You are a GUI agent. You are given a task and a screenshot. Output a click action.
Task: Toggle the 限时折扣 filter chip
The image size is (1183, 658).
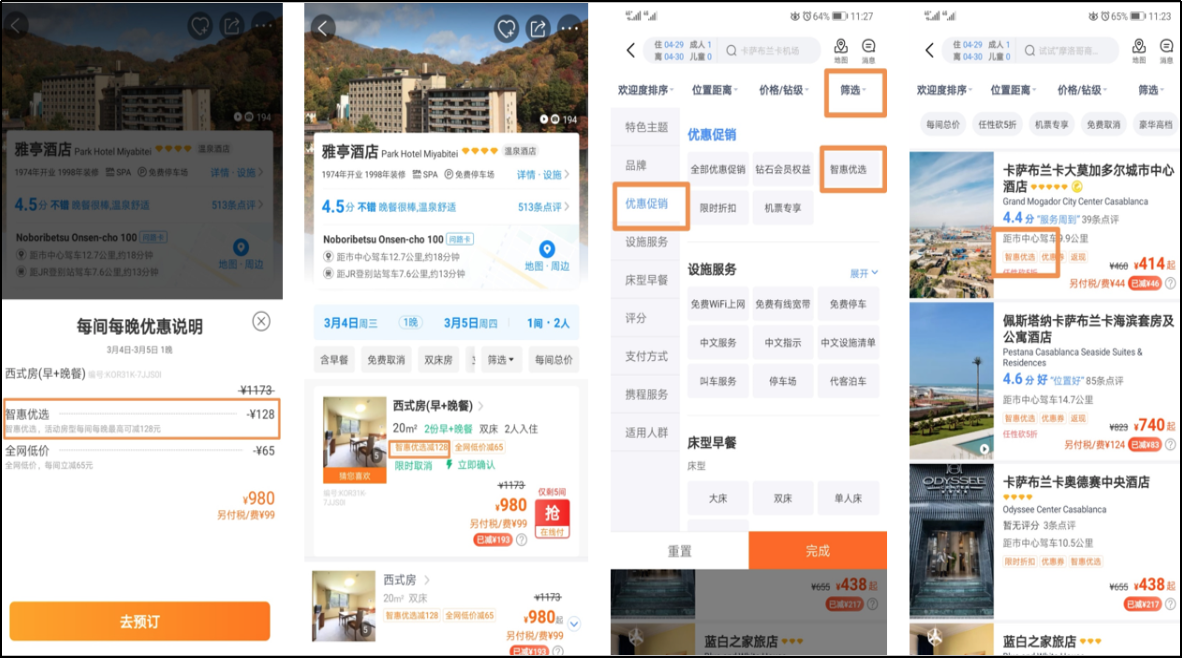[718, 208]
